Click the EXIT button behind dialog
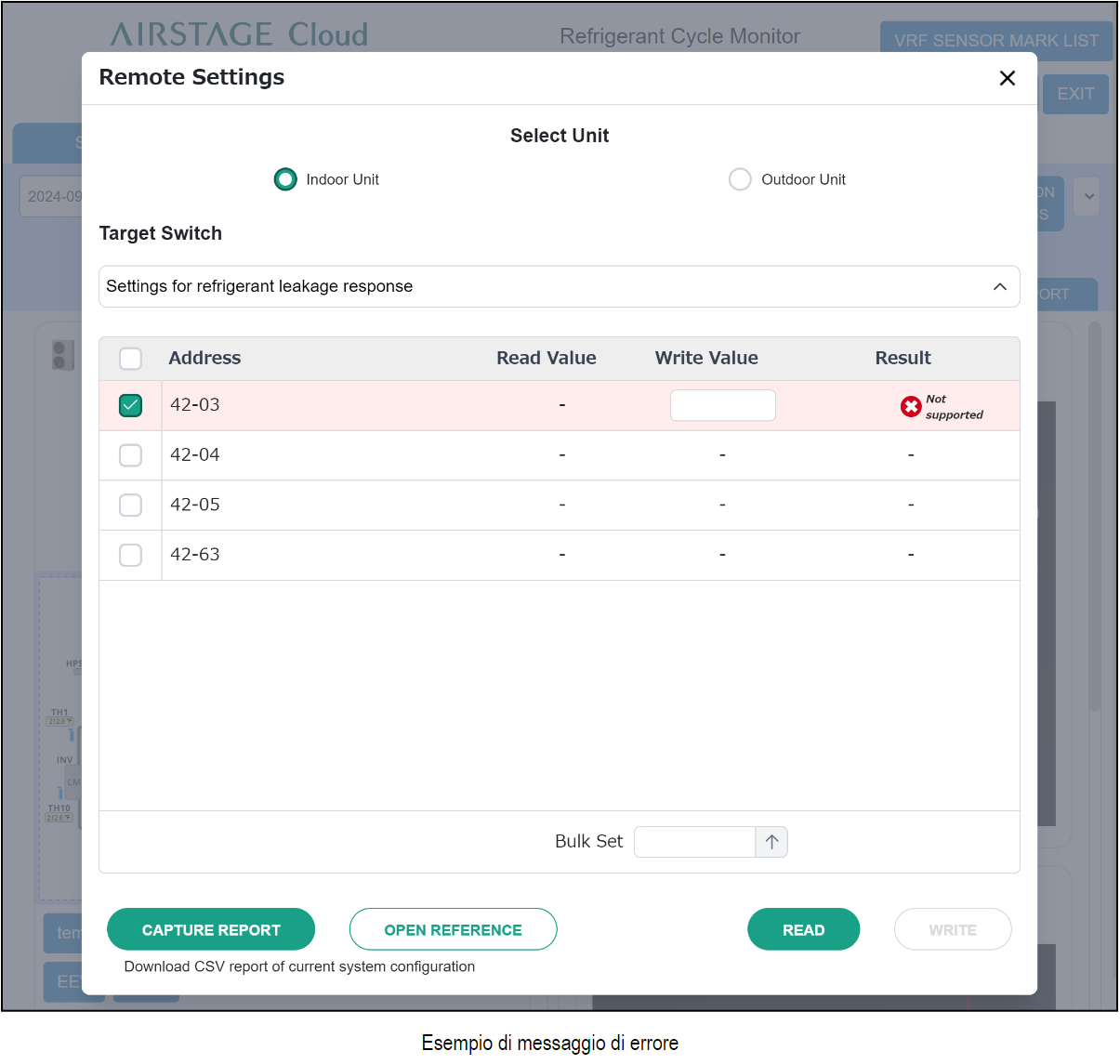 pos(1074,94)
